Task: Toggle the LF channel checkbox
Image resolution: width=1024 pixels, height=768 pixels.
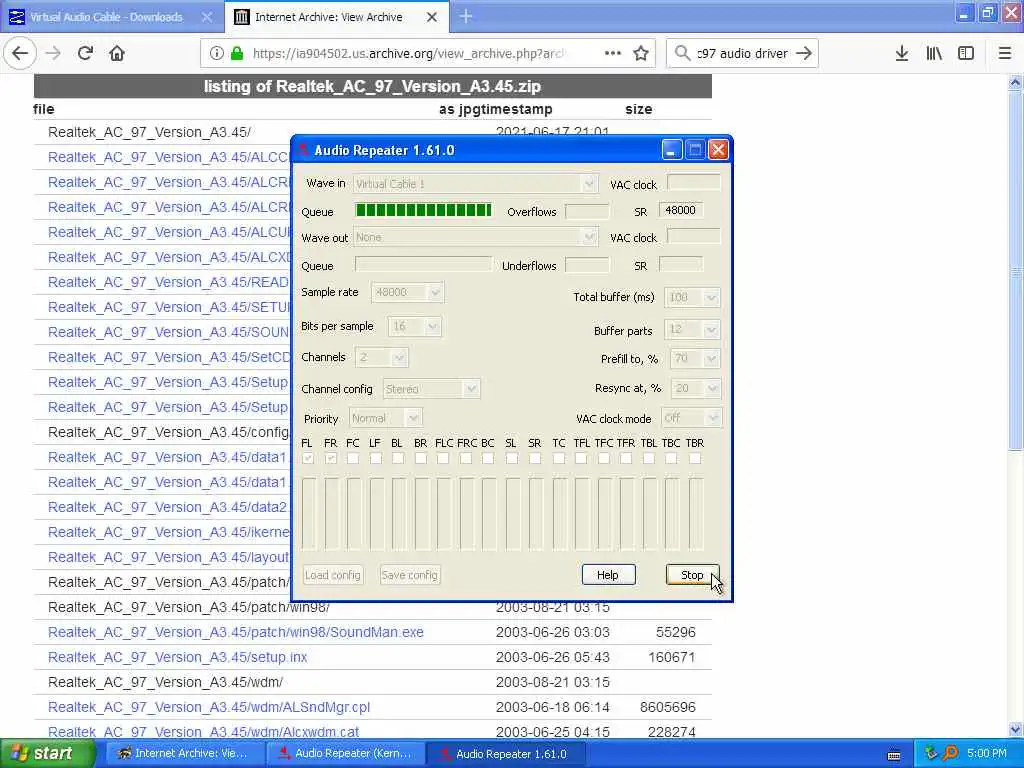Action: pyautogui.click(x=376, y=458)
